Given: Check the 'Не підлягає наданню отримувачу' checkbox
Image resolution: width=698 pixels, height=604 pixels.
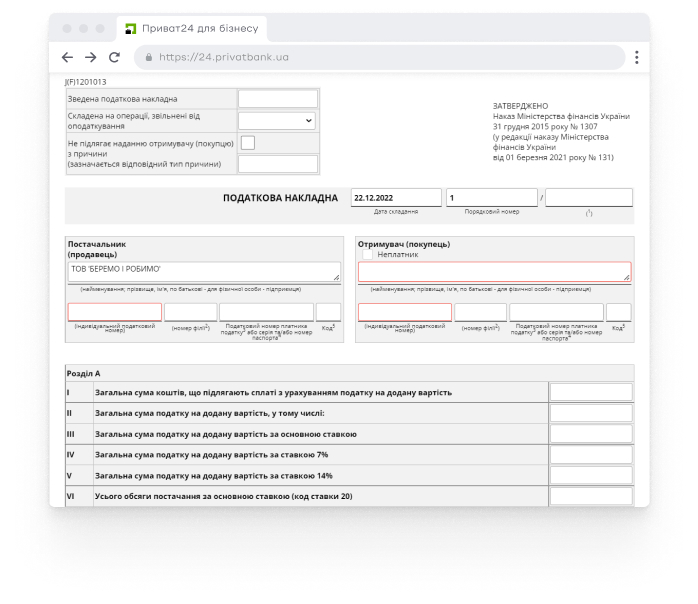Looking at the screenshot, I should click(247, 142).
